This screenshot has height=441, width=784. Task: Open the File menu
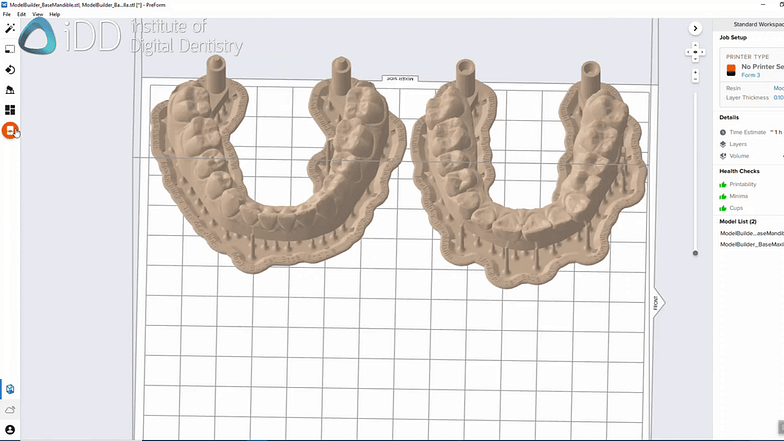tap(7, 15)
